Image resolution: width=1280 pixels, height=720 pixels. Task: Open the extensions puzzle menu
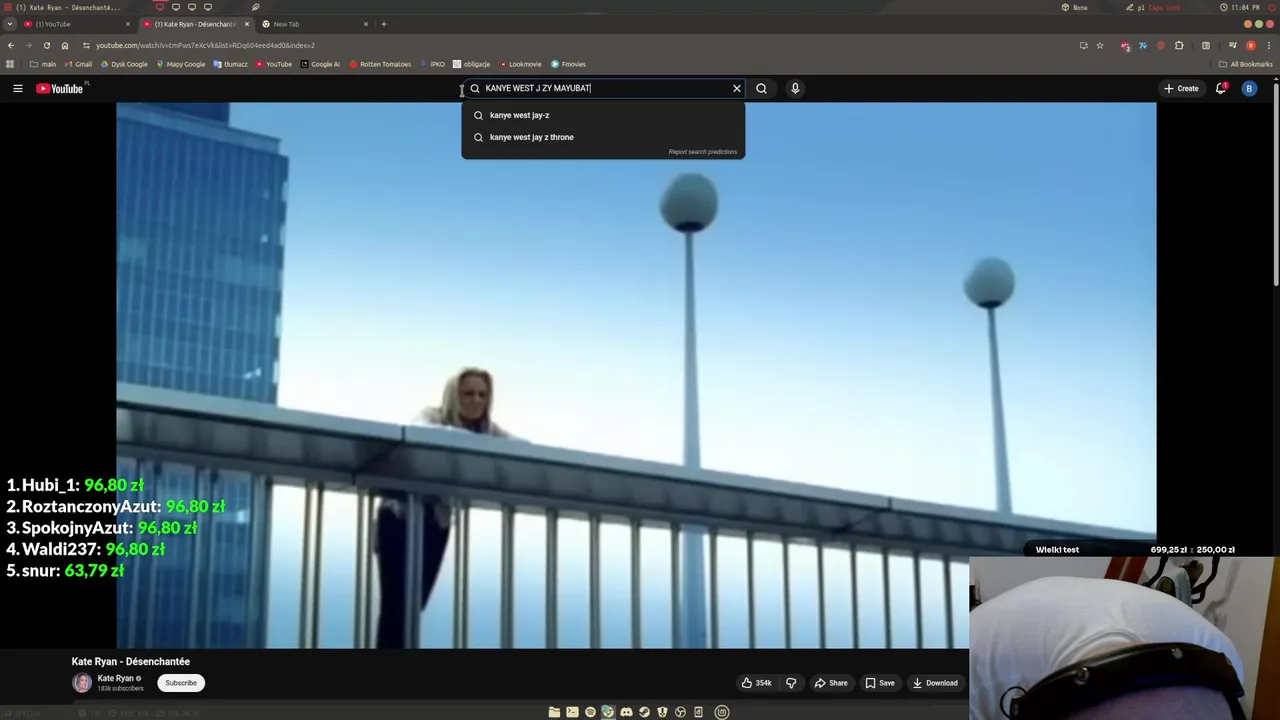[1179, 45]
